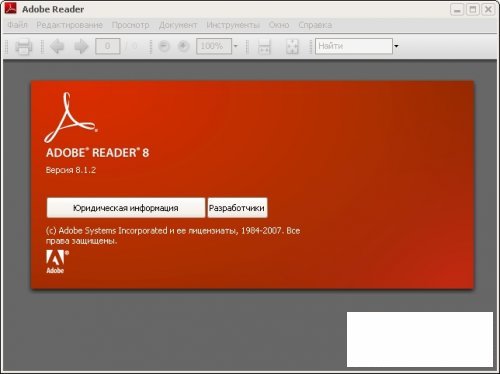The height and width of the screenshot is (374, 500).
Task: Click the zoom out minus icon
Action: [164, 46]
